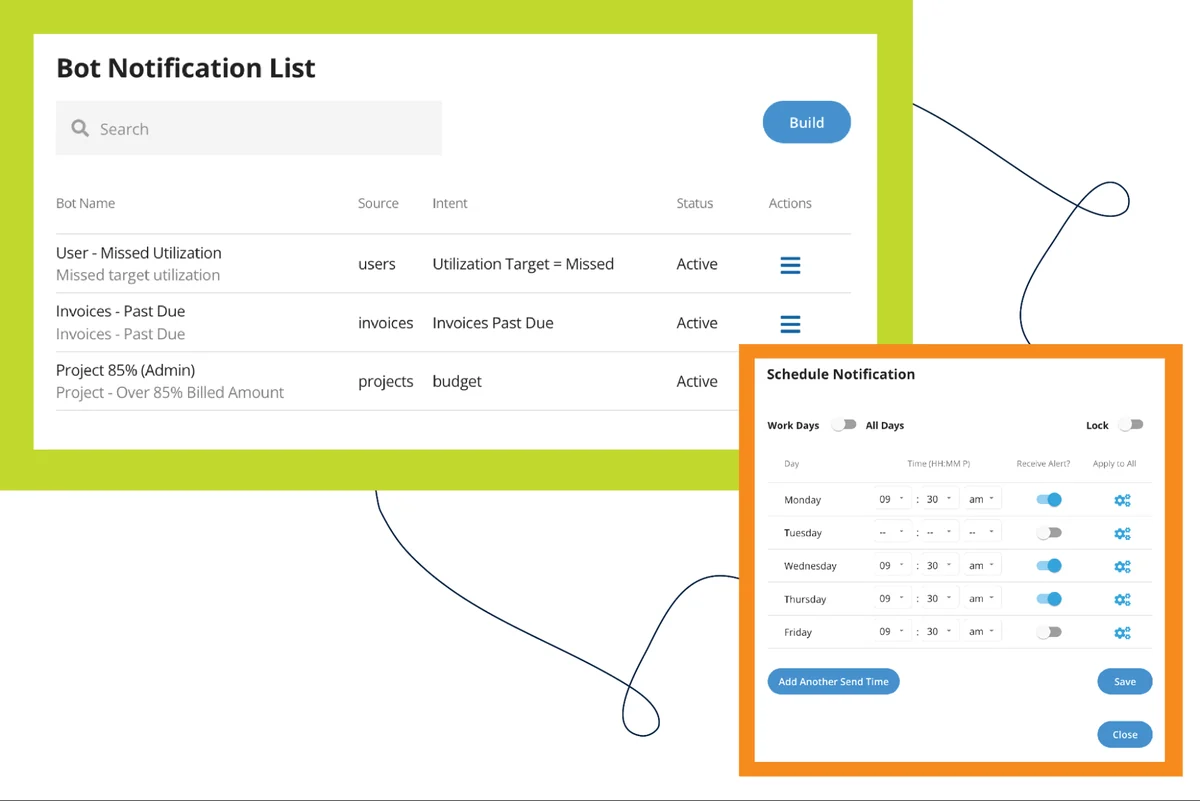1200x801 pixels.
Task: Click the Bot Name column header
Action: [x=85, y=203]
